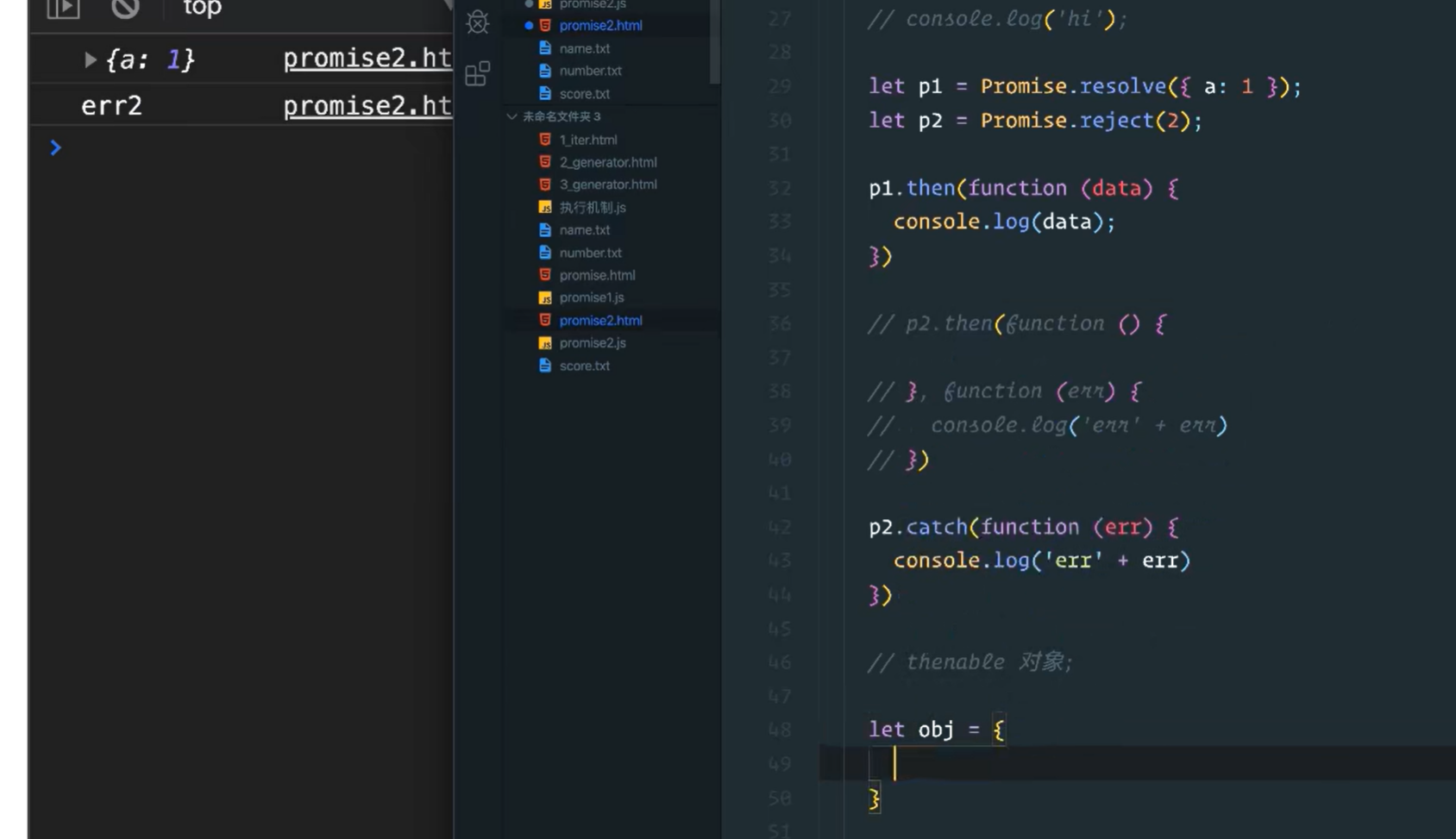Select the err2 console output text

click(111, 106)
